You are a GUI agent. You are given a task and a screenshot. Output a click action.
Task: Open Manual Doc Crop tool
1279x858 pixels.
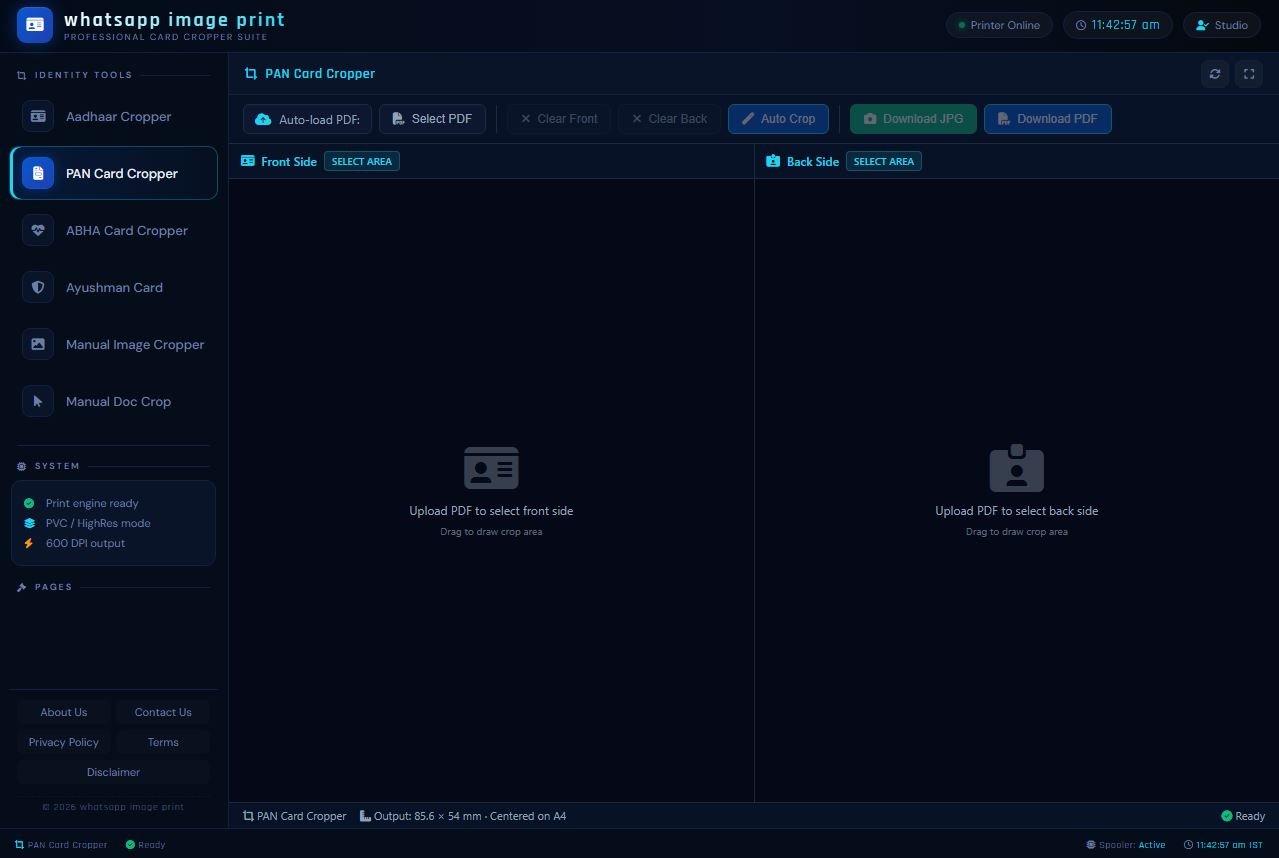tap(113, 401)
